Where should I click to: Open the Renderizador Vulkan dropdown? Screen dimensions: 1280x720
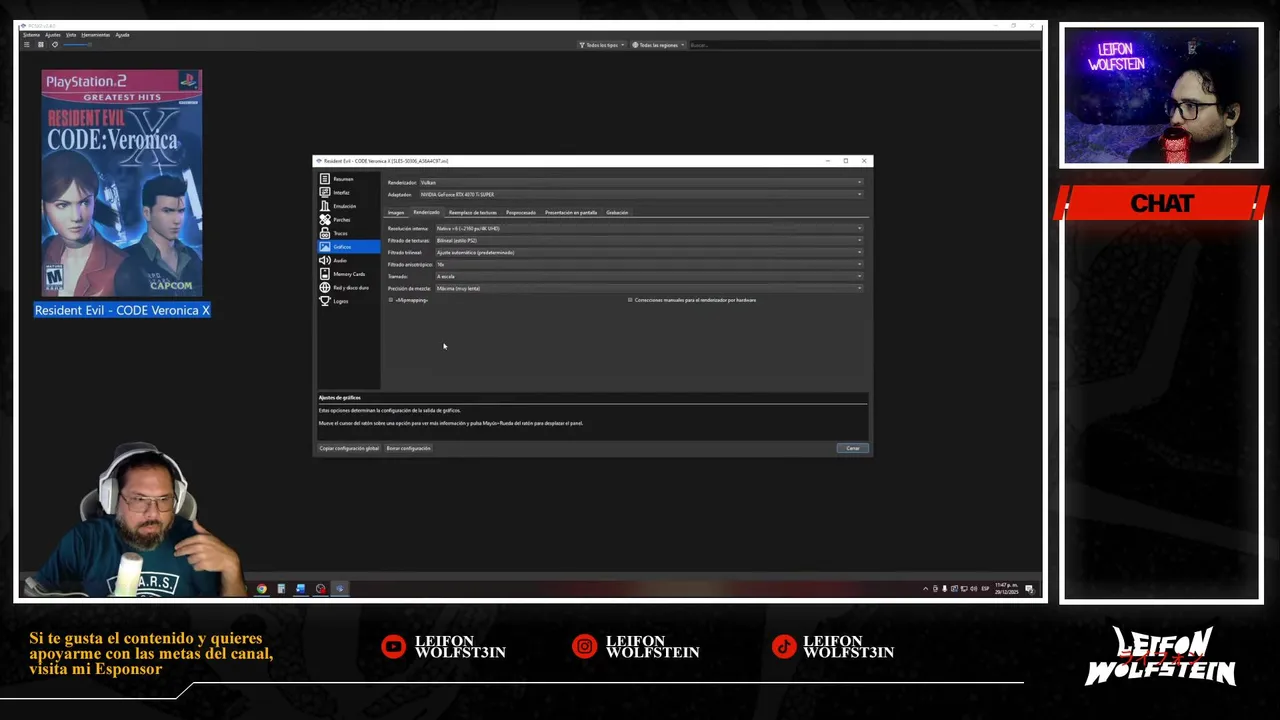(x=640, y=182)
